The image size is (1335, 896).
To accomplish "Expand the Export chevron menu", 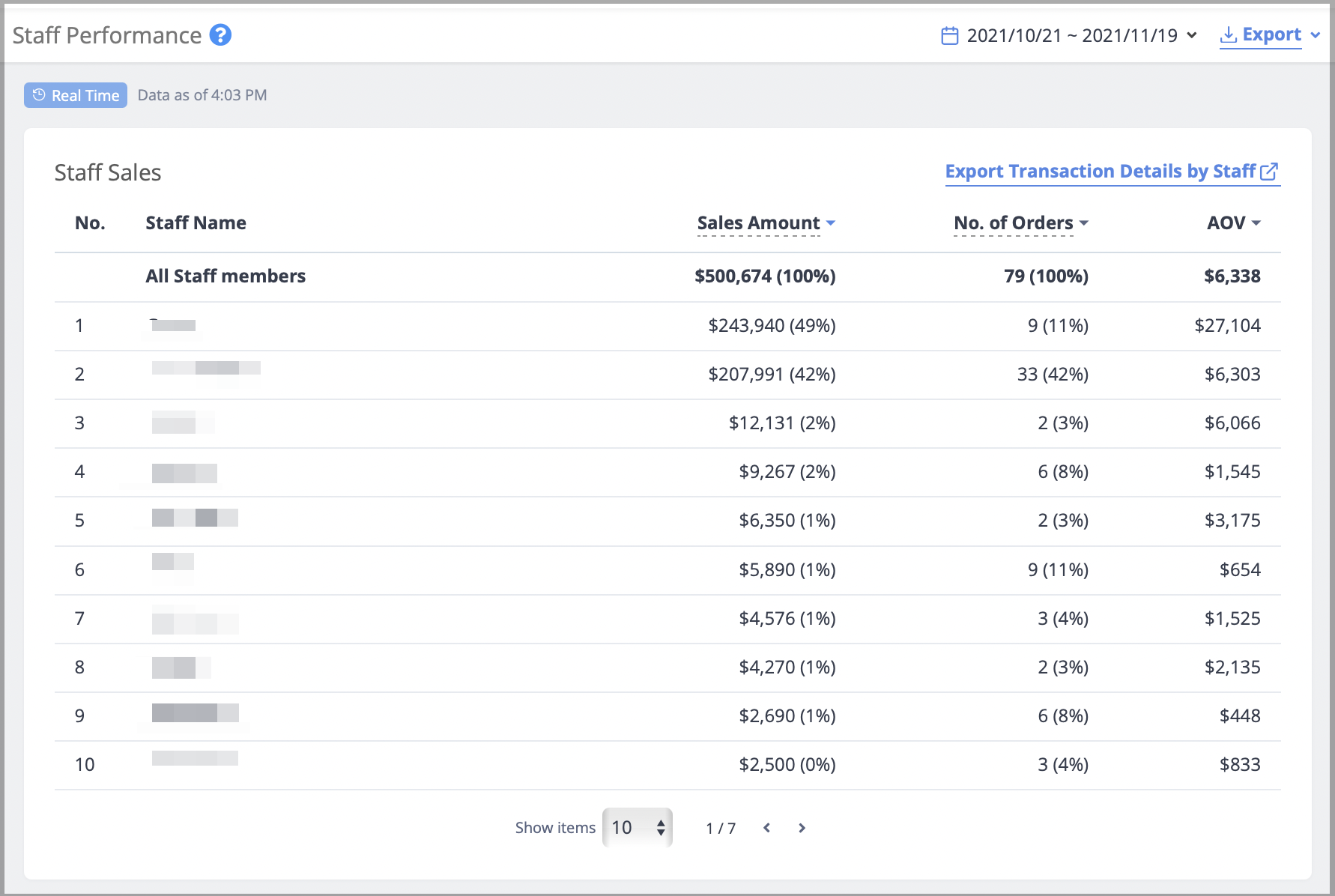I will pyautogui.click(x=1315, y=35).
